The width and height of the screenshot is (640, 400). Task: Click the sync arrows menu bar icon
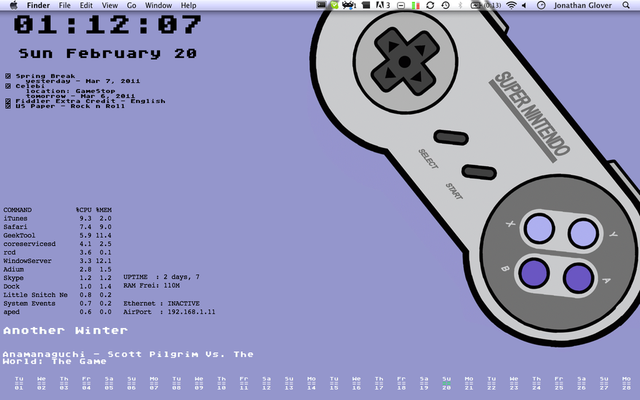point(429,5)
